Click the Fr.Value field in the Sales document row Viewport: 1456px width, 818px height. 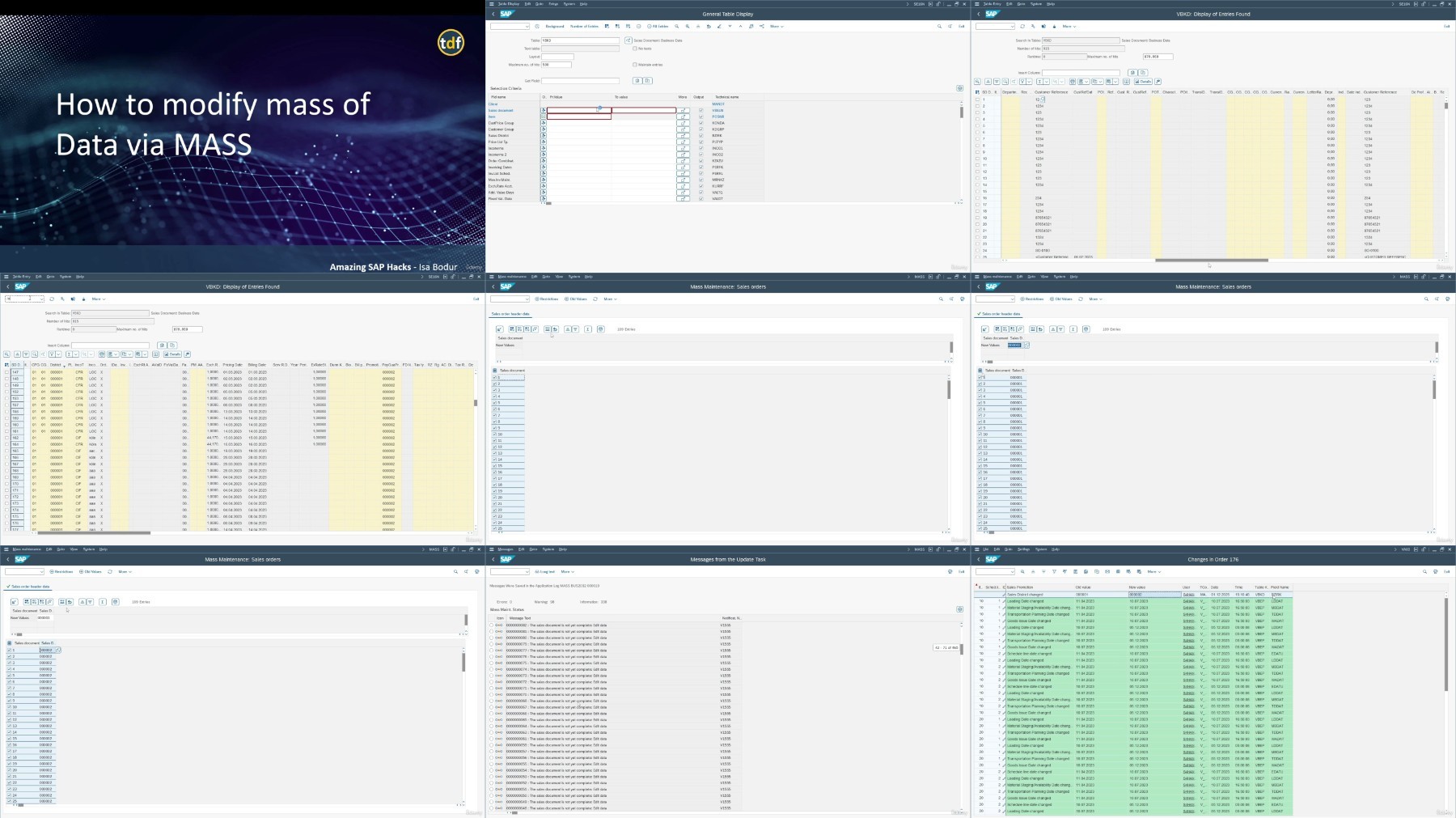579,110
